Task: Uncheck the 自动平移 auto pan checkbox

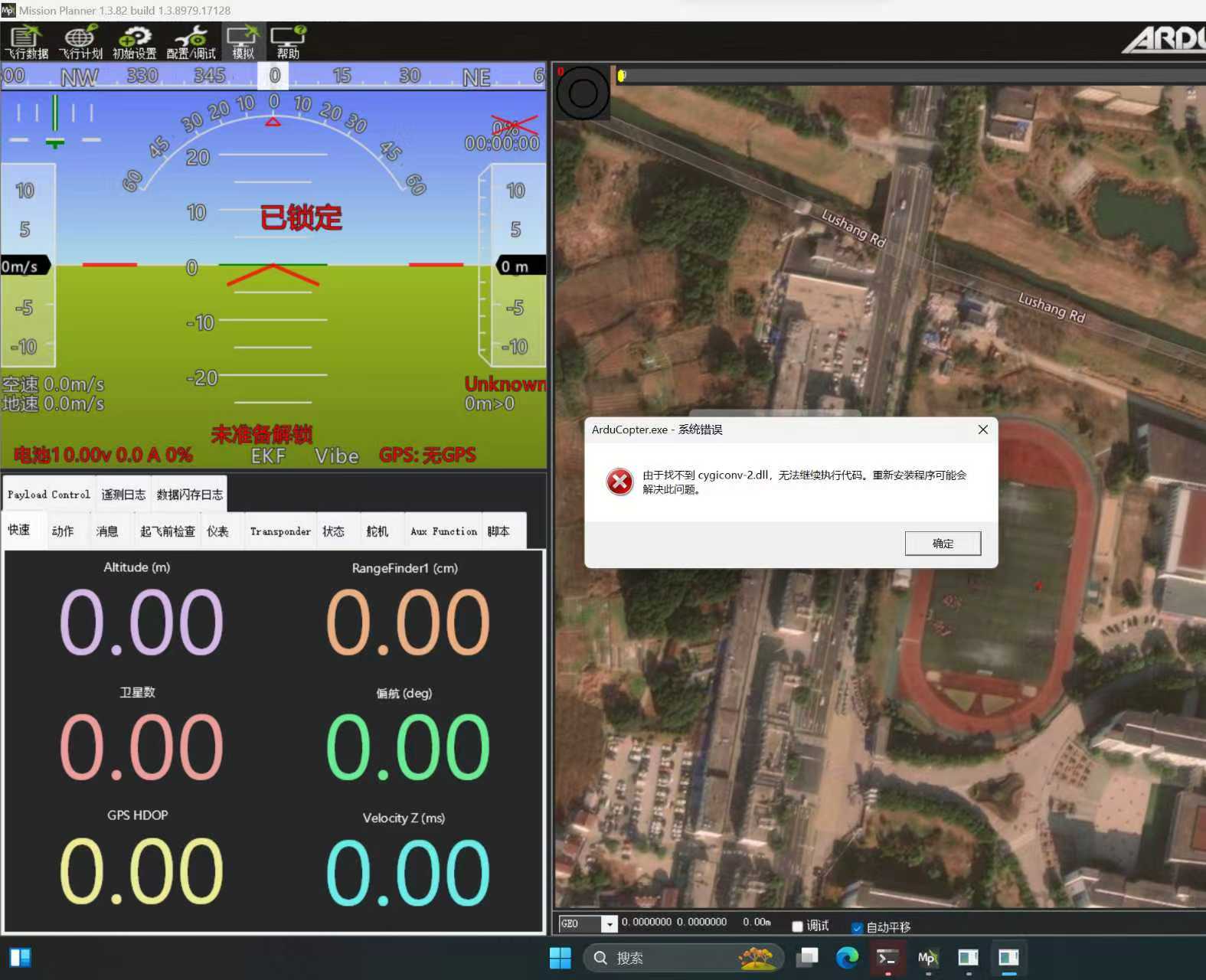Action: click(x=857, y=927)
